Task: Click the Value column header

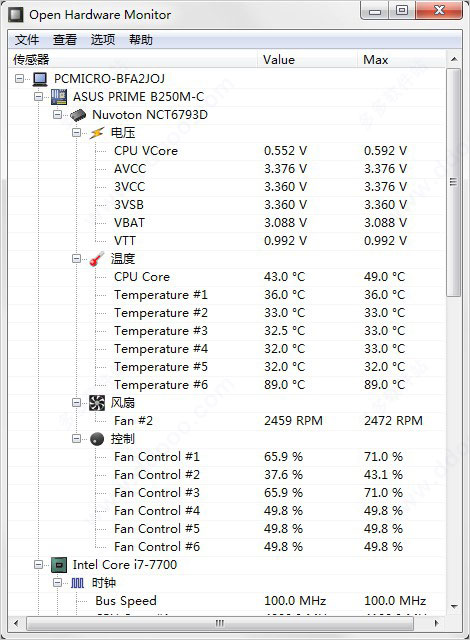Action: (x=308, y=60)
